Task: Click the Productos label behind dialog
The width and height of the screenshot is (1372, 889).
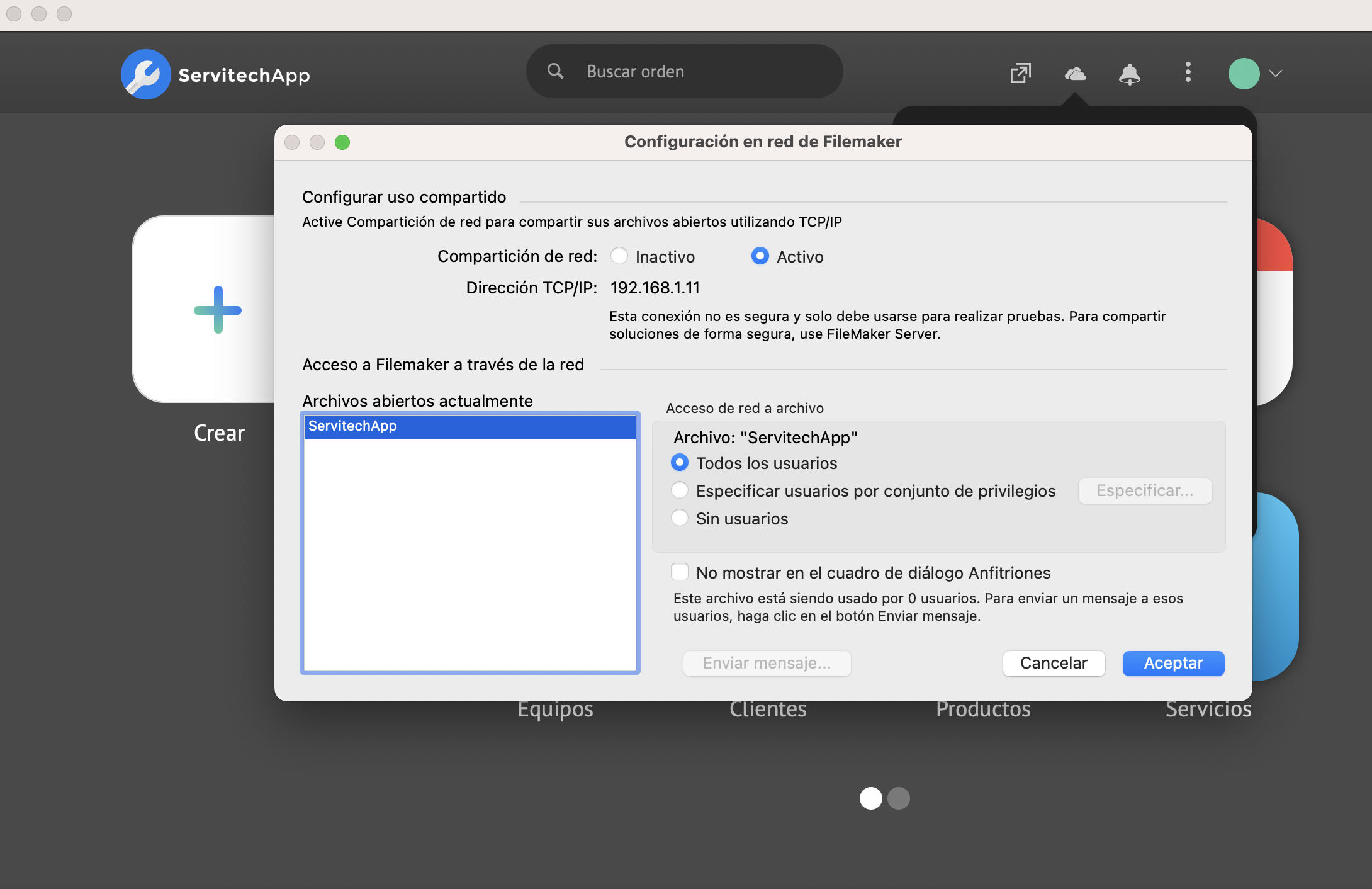Action: 983,710
